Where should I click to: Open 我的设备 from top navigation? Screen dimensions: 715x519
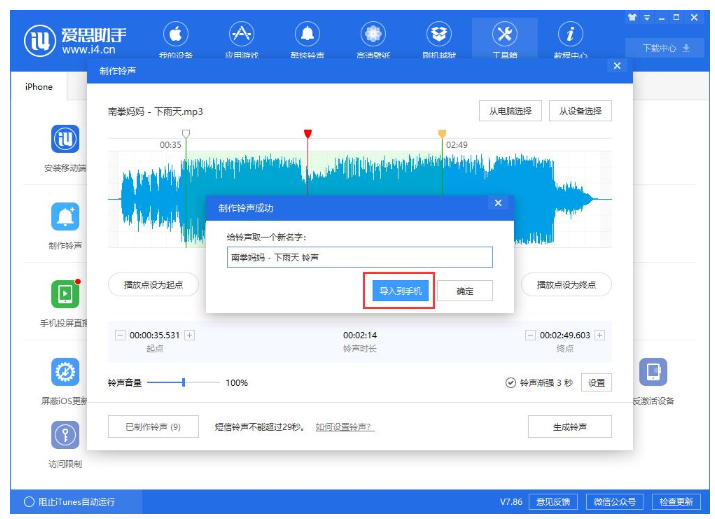176,37
